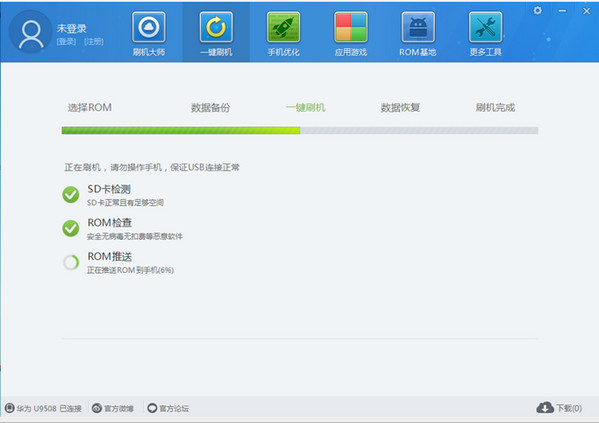Click the user avatar icon

[x=31, y=32]
